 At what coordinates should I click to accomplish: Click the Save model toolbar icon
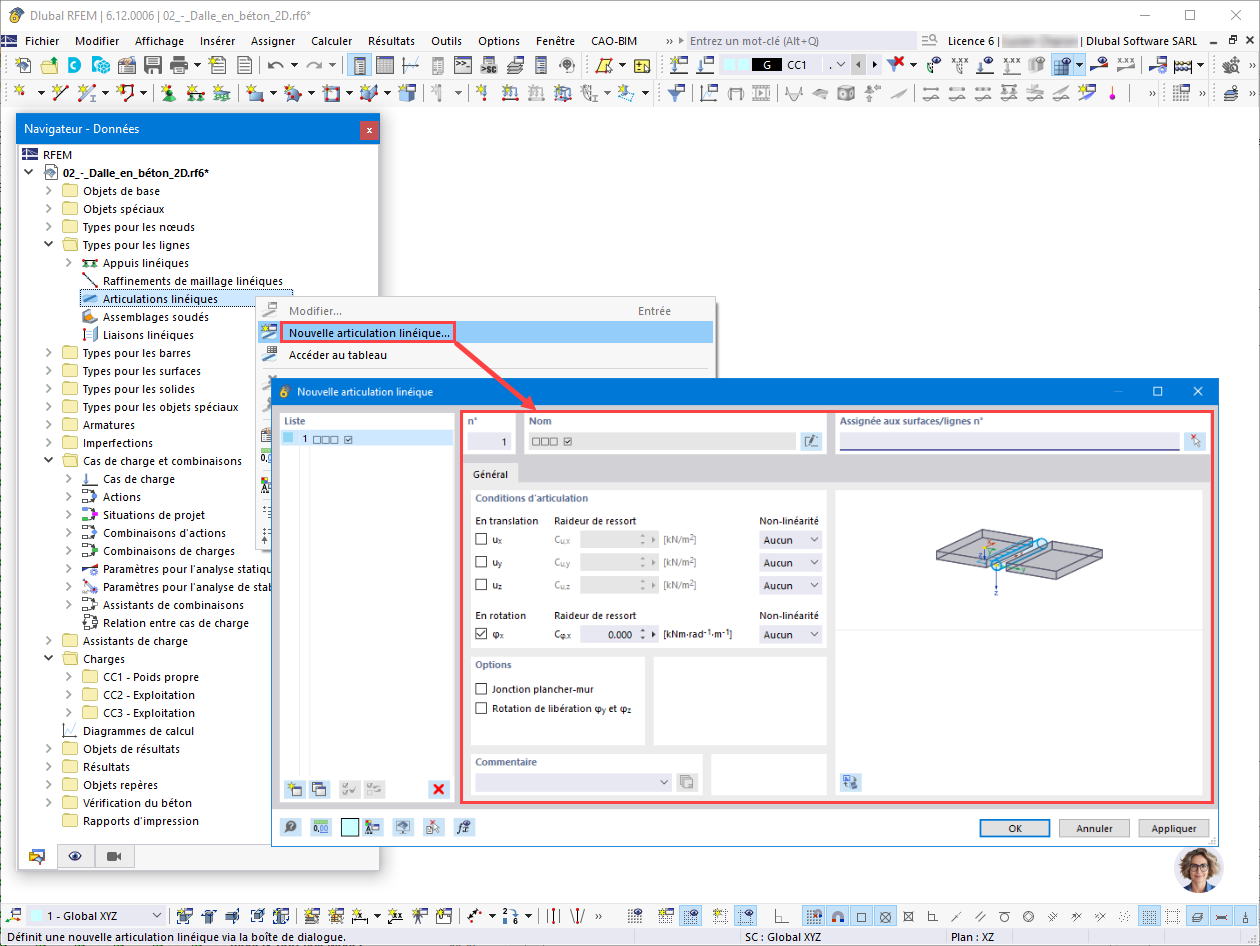coord(153,65)
